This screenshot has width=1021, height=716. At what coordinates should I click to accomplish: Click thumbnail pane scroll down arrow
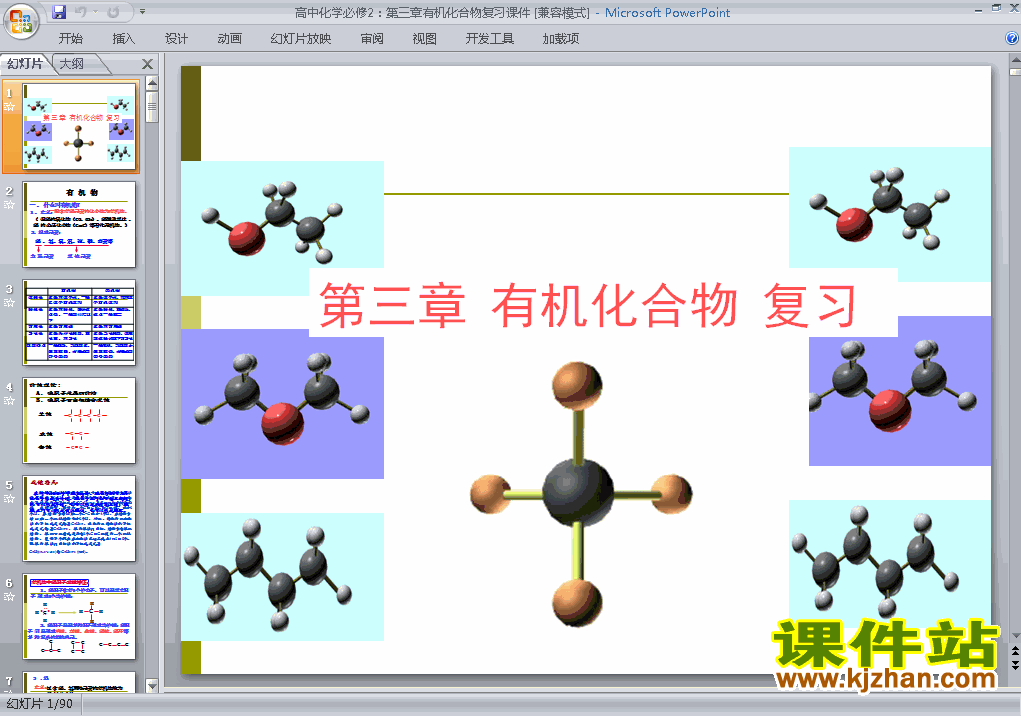[x=152, y=685]
